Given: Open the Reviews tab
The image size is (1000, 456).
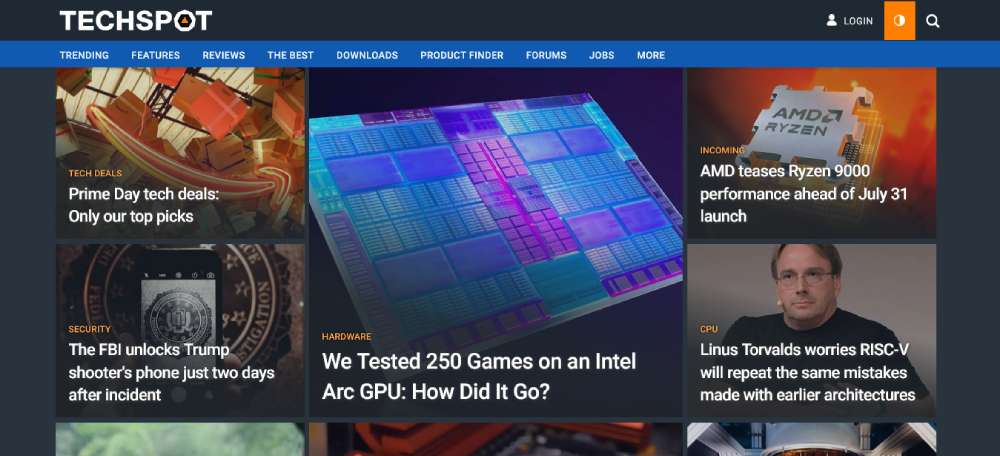Looking at the screenshot, I should (x=223, y=55).
